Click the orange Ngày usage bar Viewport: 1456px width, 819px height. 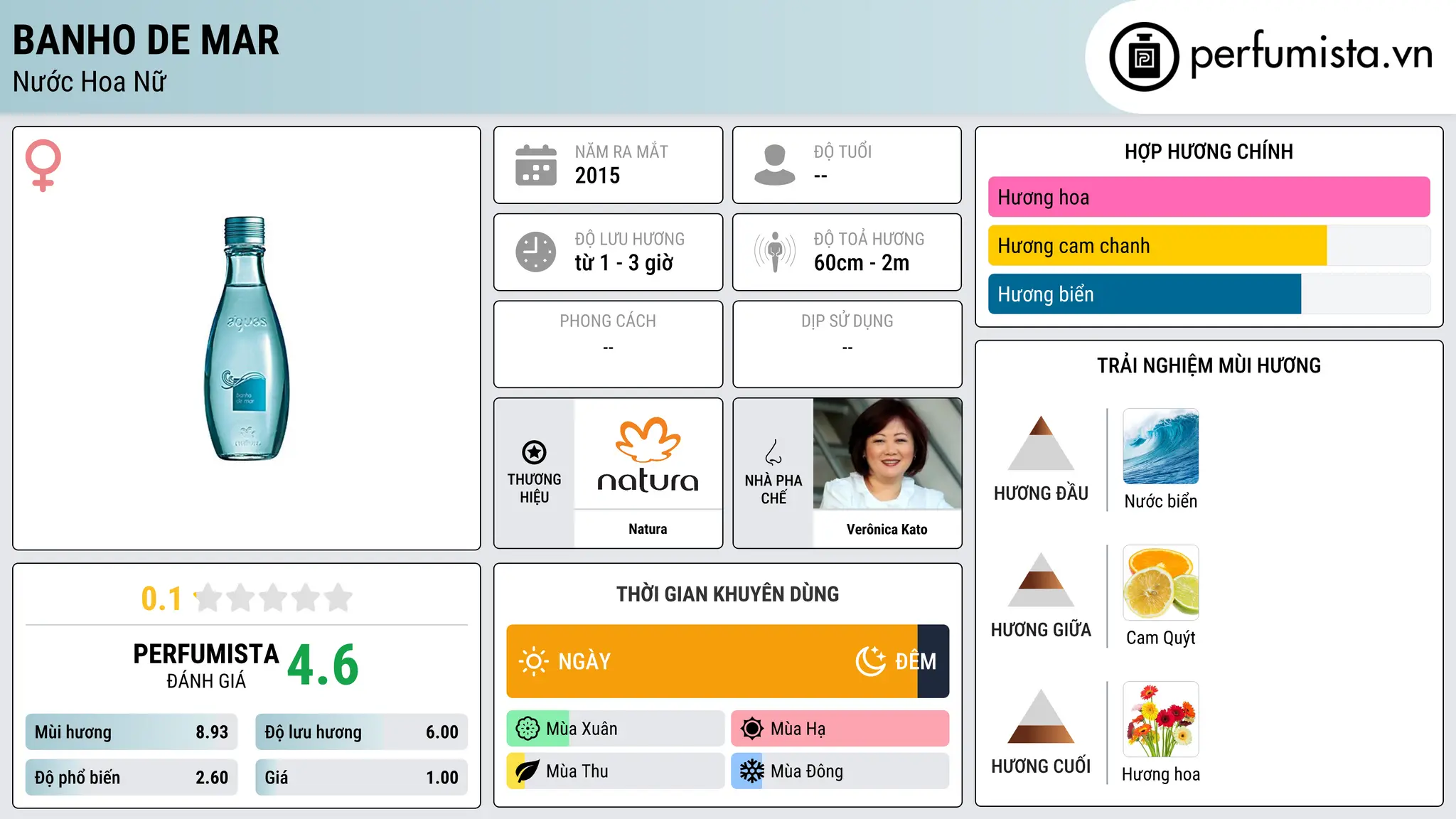(712, 661)
